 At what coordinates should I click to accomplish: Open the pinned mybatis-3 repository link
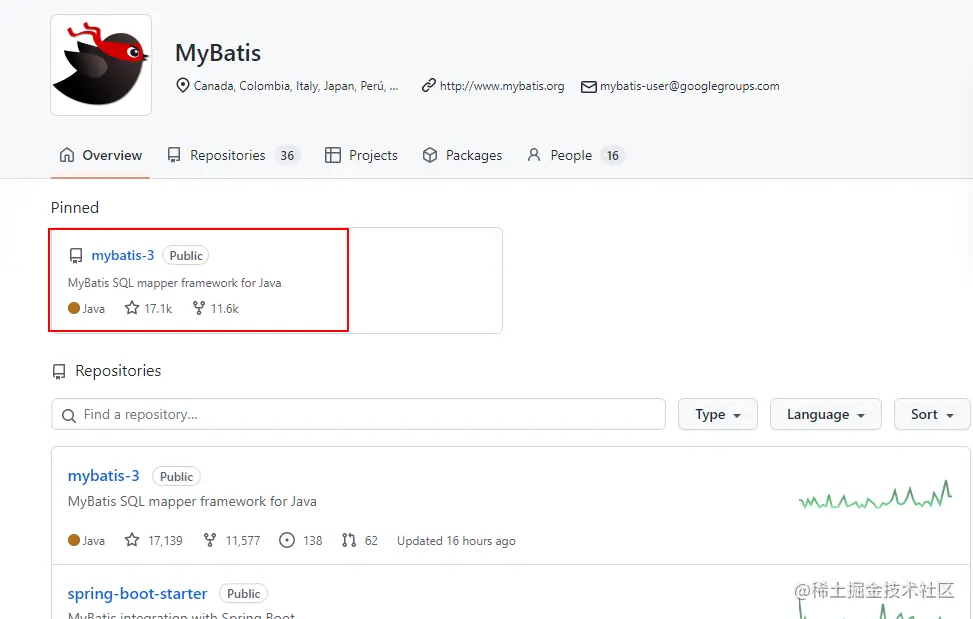pyautogui.click(x=123, y=256)
